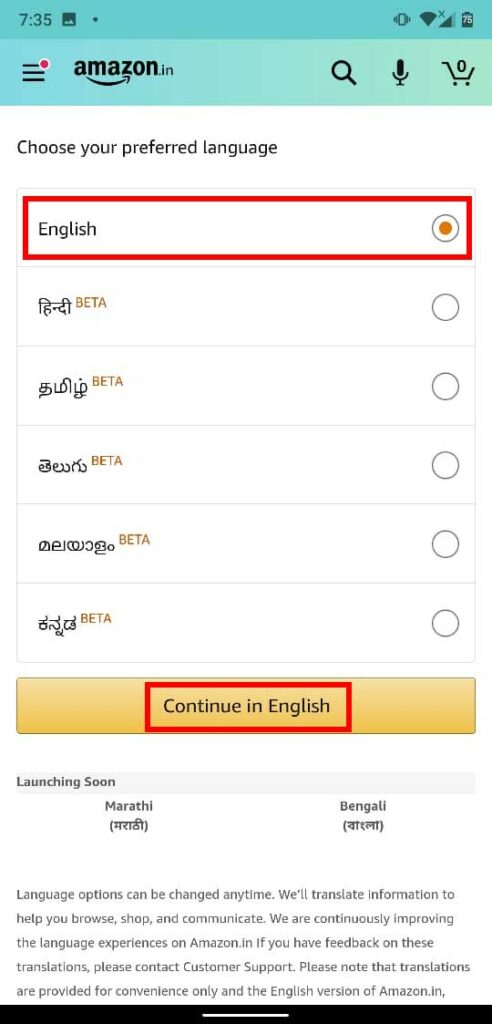Viewport: 492px width, 1024px height.
Task: Tap the amazon.in logo
Action: tap(123, 72)
